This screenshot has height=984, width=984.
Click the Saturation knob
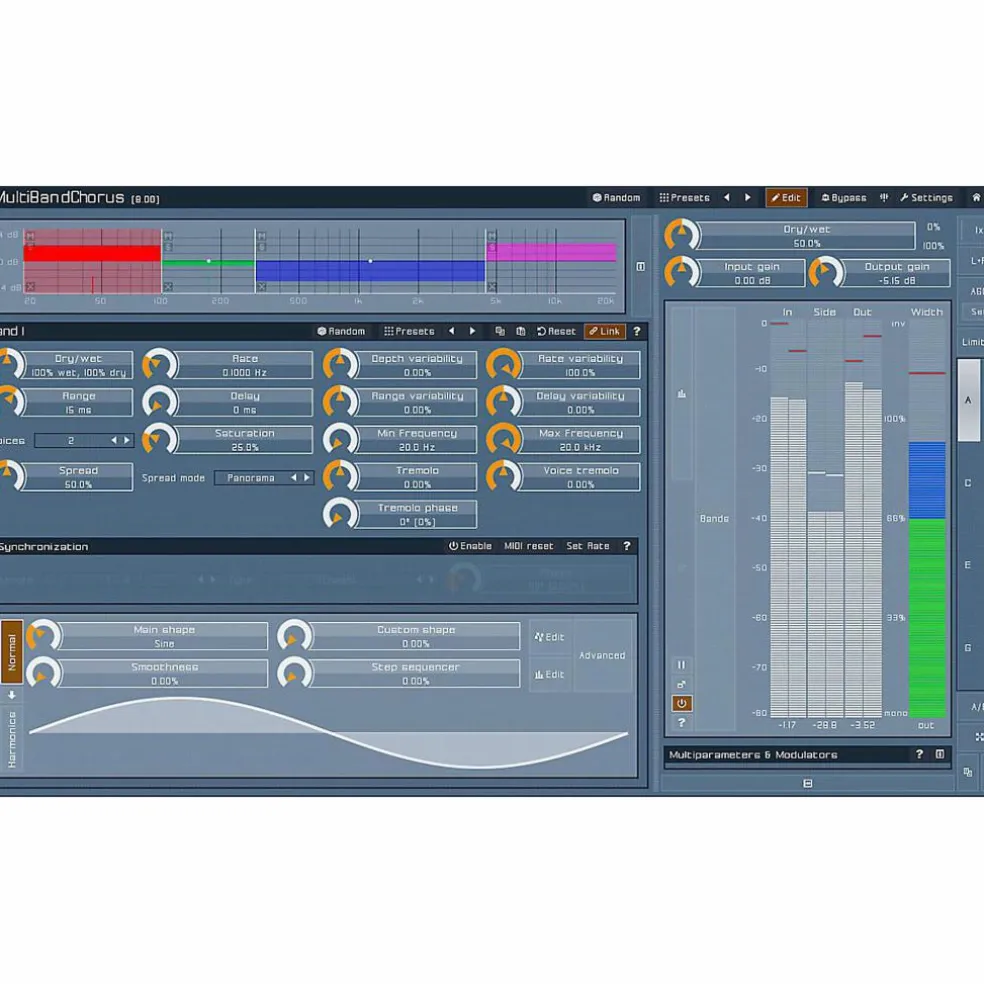(x=159, y=439)
